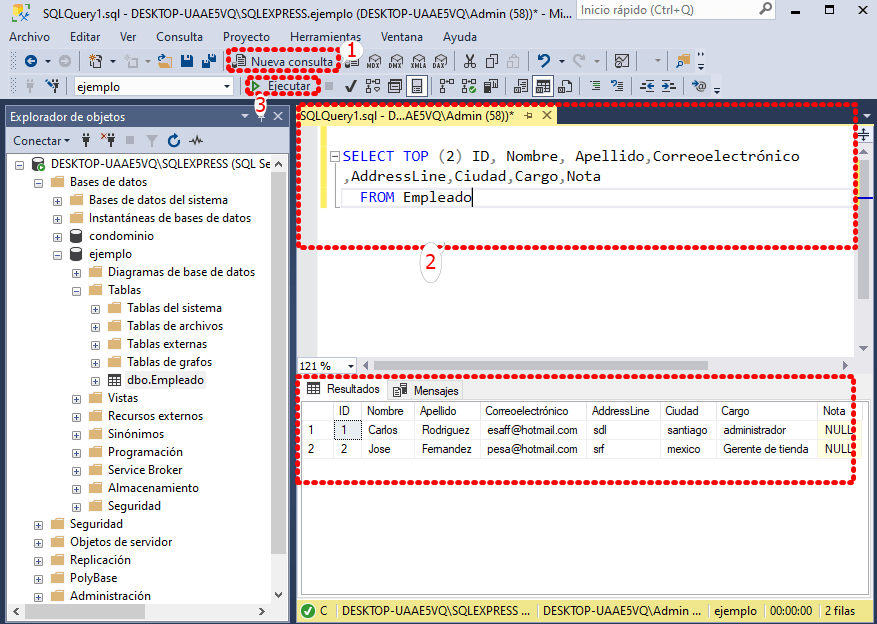Viewport: 877px width, 624px height.
Task: Expand the Vistas node
Action: (x=76, y=397)
